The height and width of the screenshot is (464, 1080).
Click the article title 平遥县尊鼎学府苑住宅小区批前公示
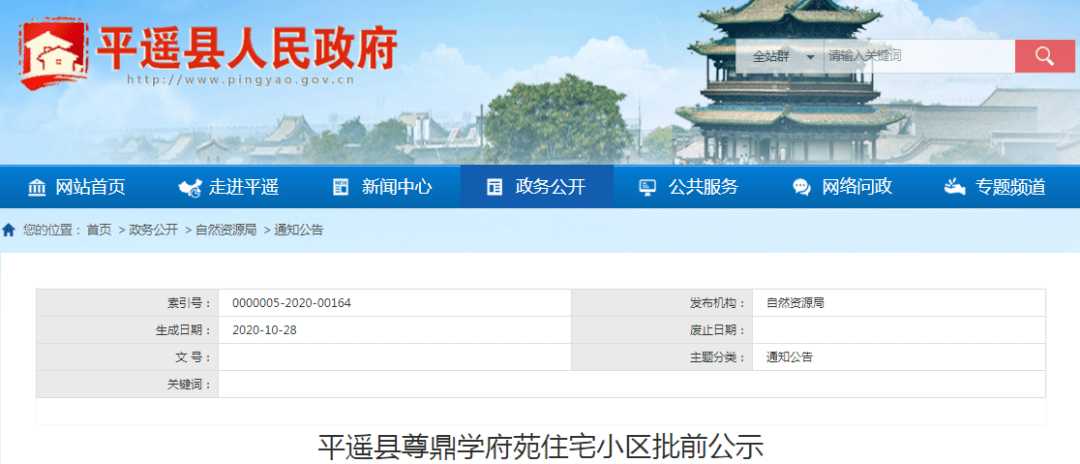pos(541,447)
